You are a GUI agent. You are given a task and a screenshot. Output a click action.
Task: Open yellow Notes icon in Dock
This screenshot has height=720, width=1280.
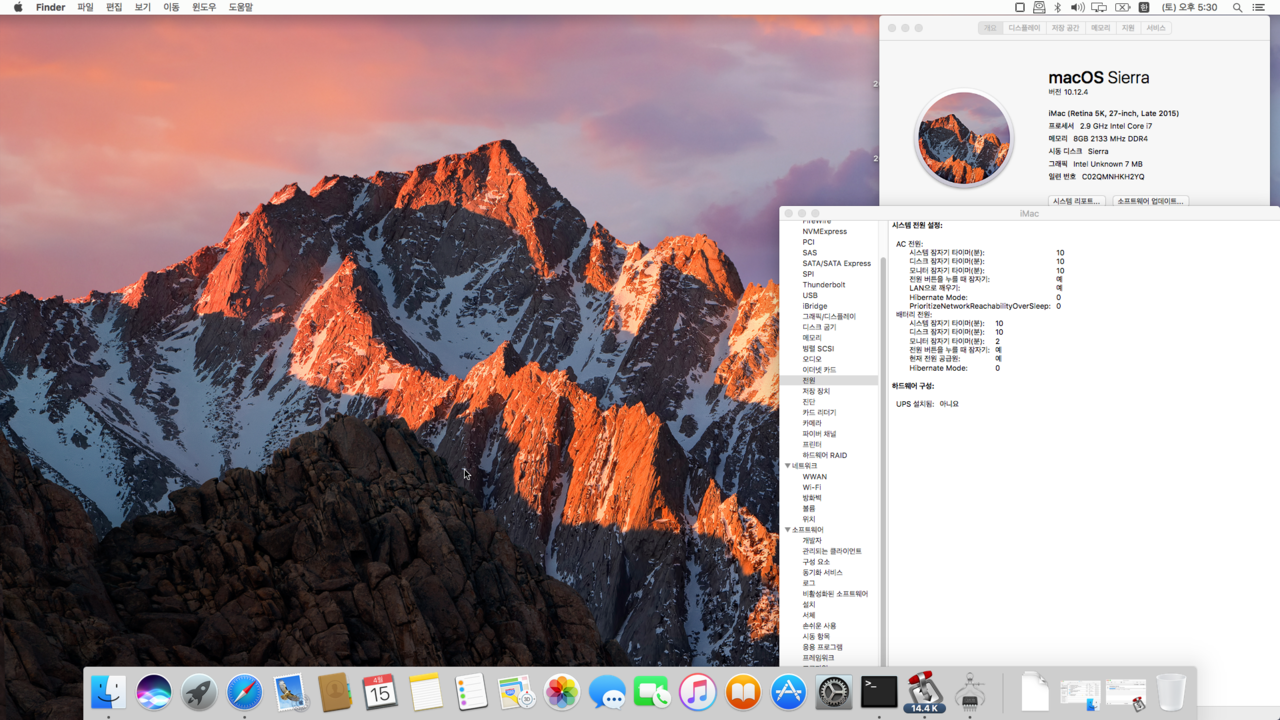click(426, 692)
